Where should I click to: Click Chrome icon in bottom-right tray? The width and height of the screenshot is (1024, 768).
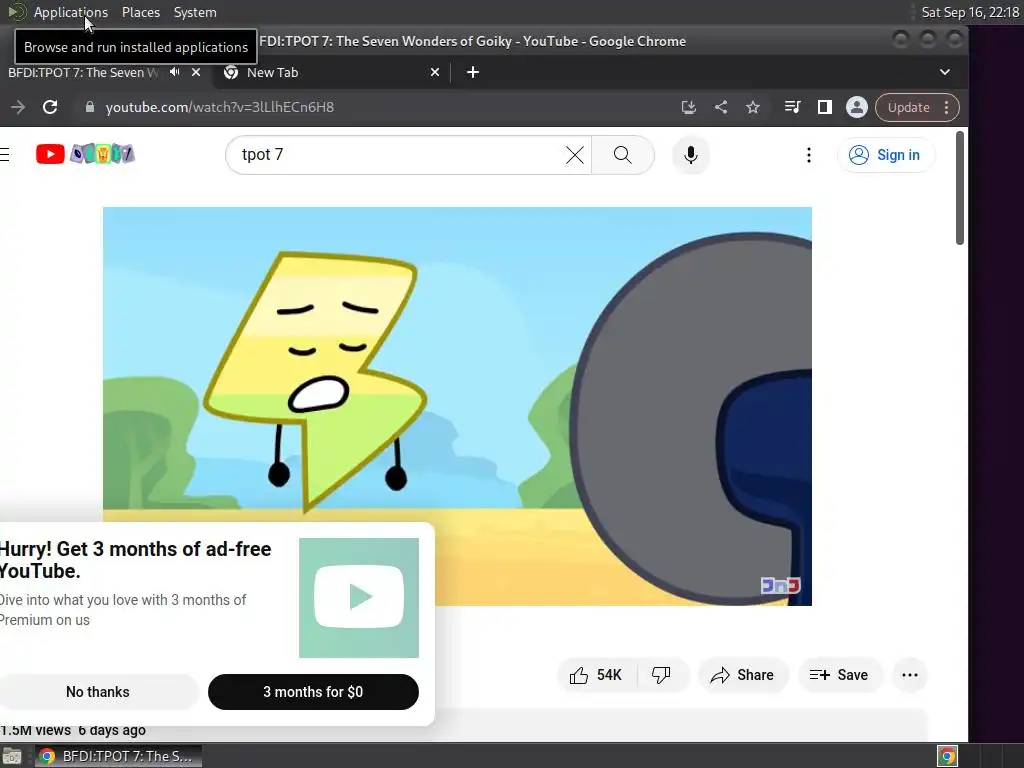[x=947, y=756]
